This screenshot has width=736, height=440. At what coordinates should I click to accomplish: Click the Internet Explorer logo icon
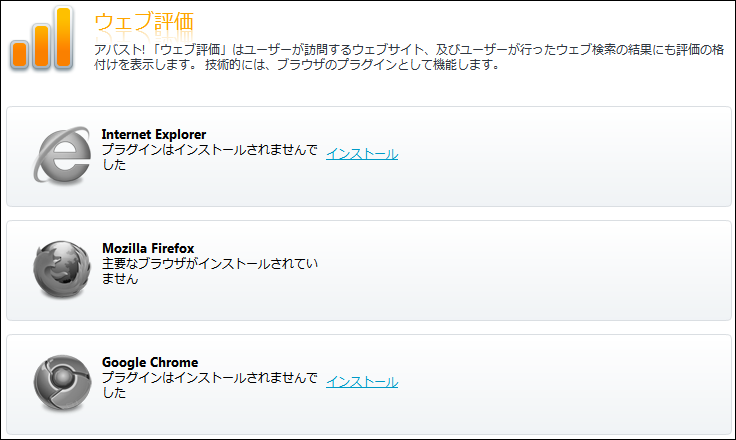click(62, 155)
